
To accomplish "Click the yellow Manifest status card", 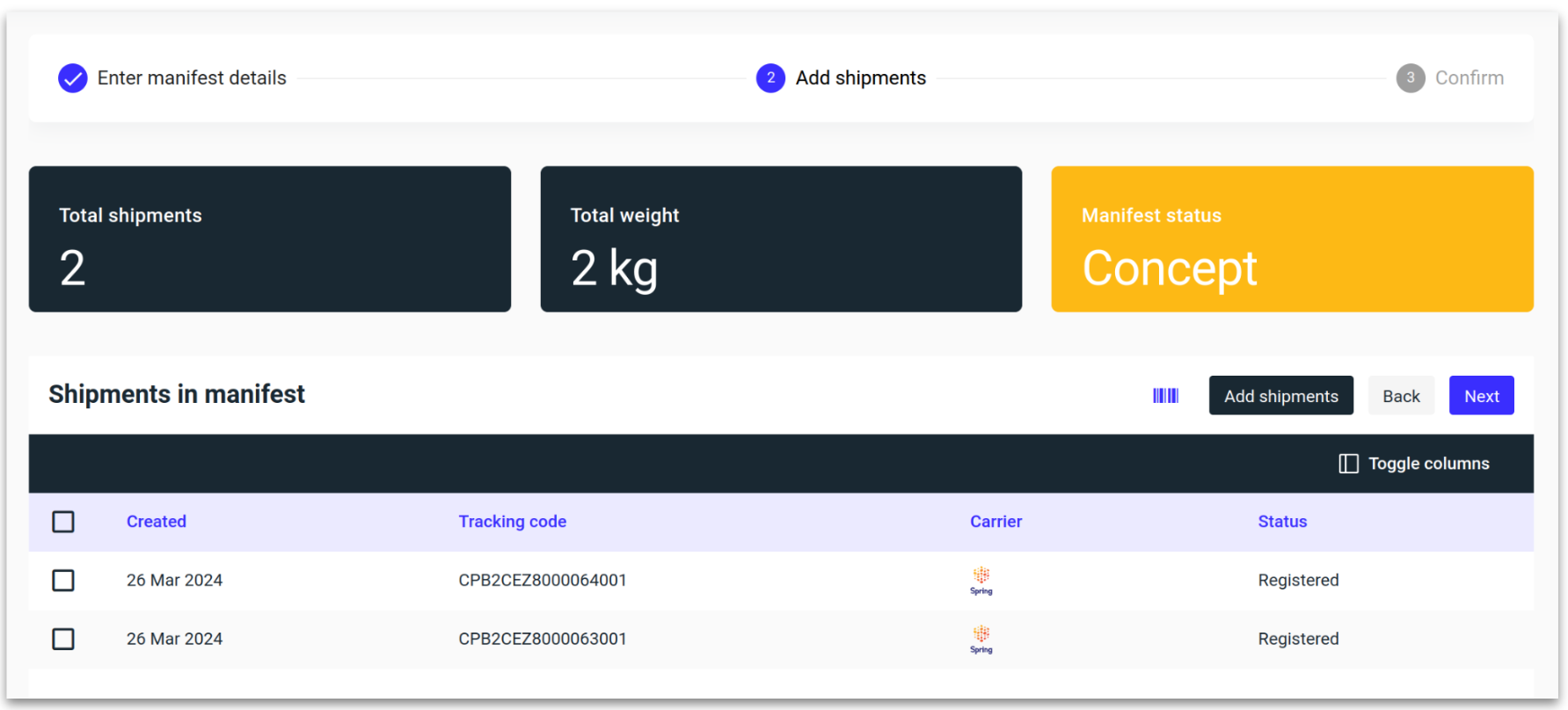I will (x=1292, y=239).
